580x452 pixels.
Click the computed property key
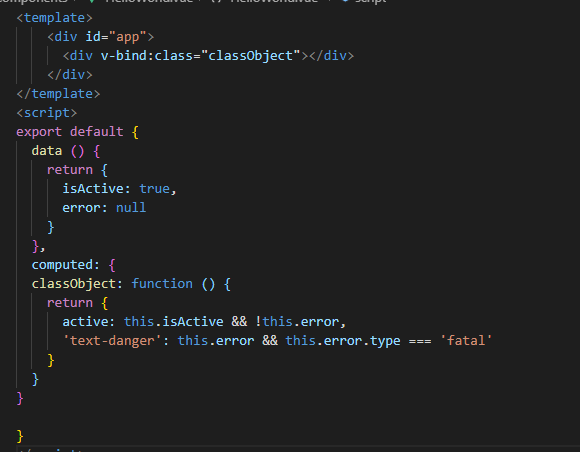tap(62, 265)
